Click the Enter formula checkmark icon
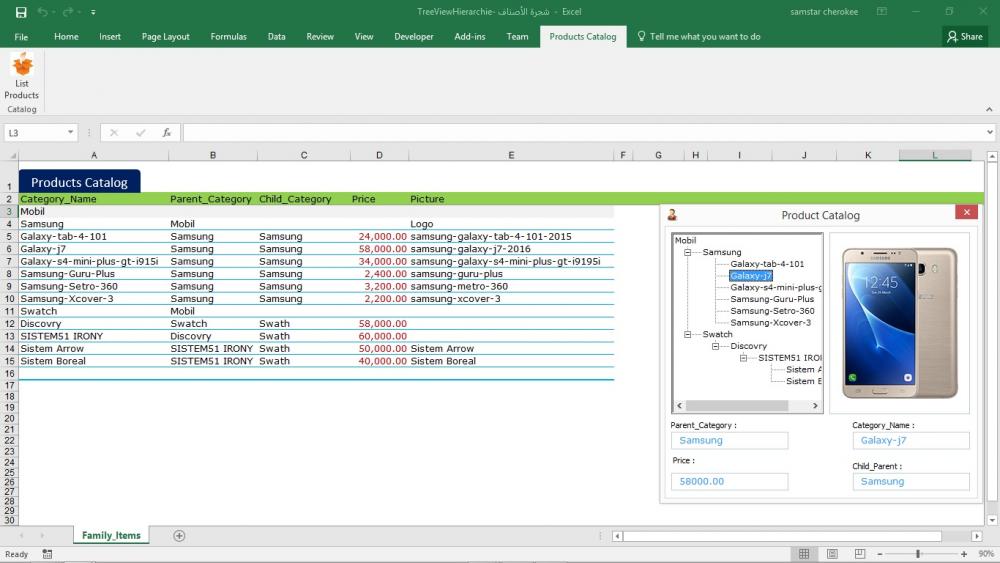This screenshot has height=563, width=1000. point(140,133)
